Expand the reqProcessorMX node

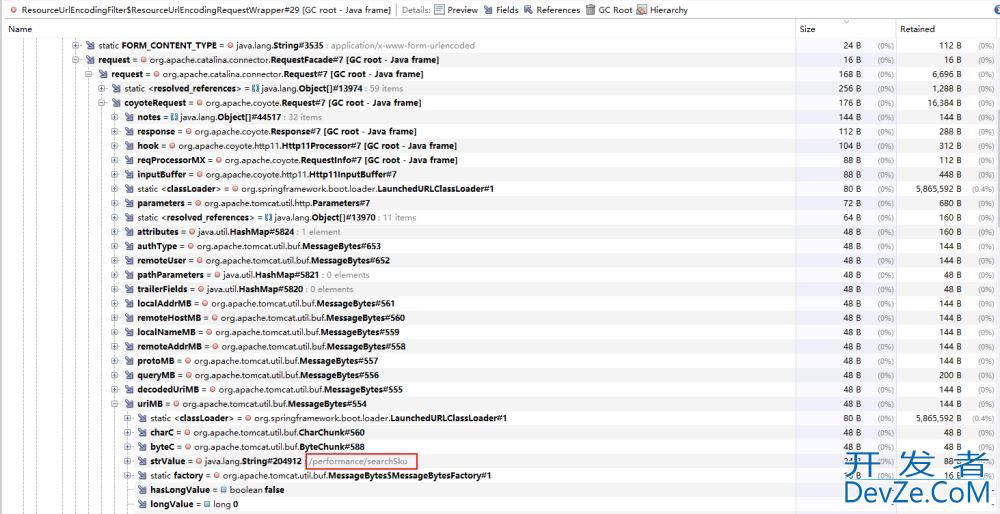pos(115,160)
